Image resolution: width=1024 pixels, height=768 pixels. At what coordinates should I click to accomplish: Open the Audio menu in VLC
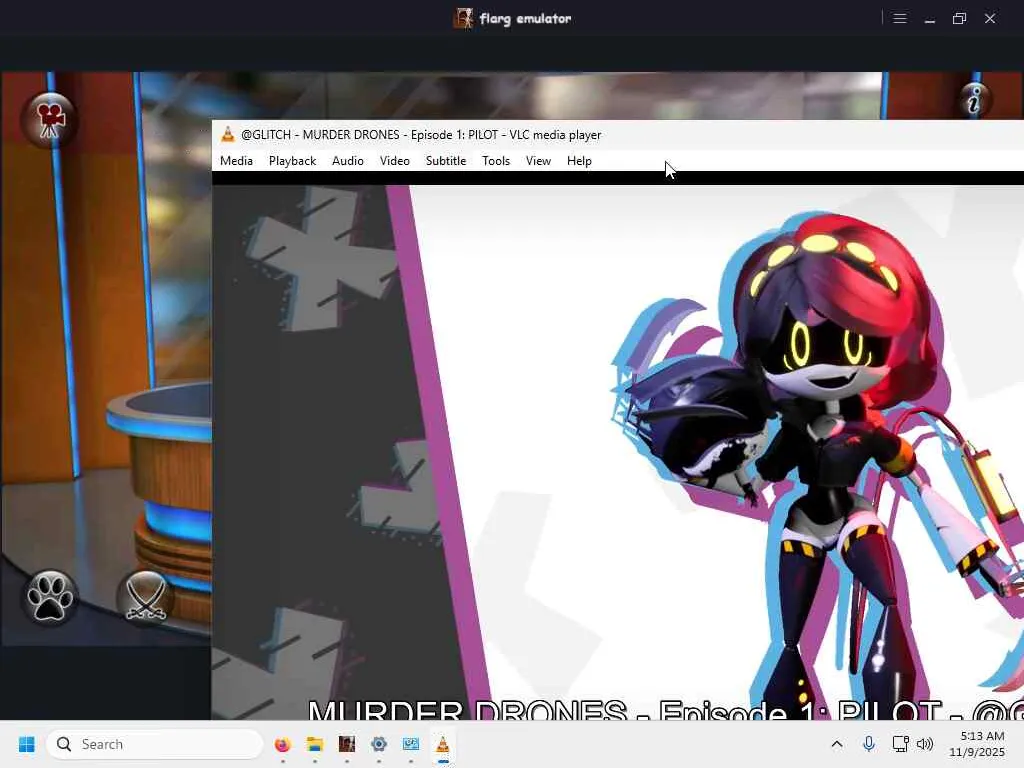347,161
